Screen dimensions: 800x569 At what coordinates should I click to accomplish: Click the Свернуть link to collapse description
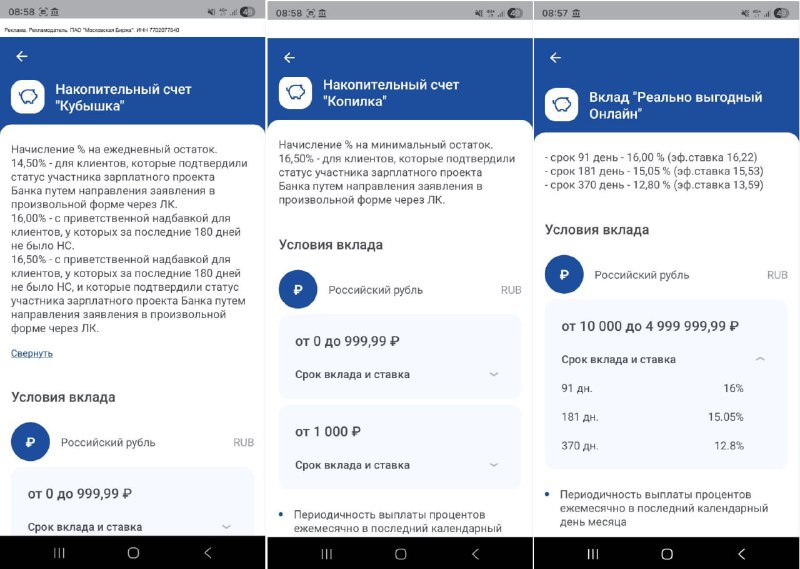32,353
